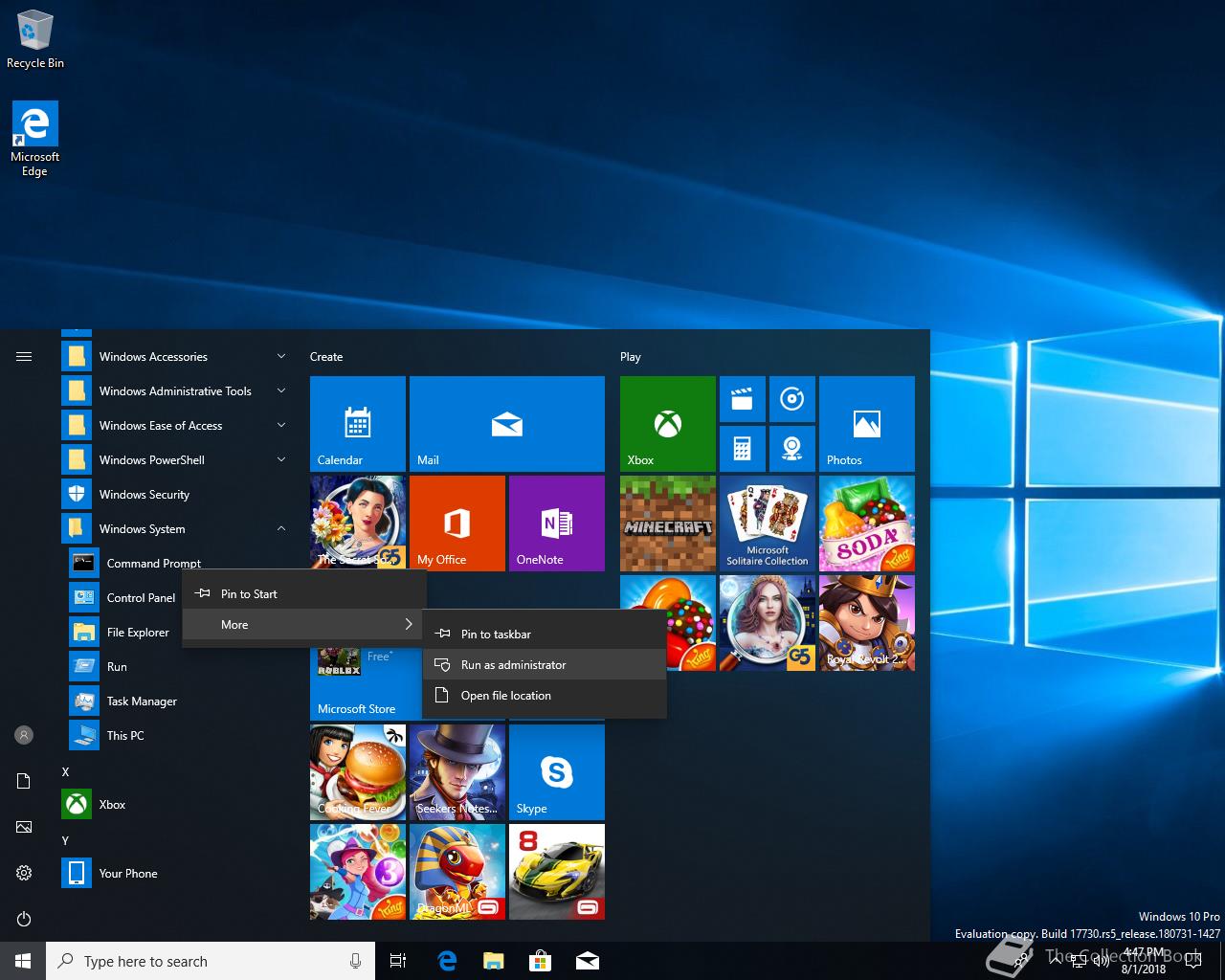Launch the Xbox tile in Play group
Viewport: 1225px width, 980px height.
coord(668,424)
